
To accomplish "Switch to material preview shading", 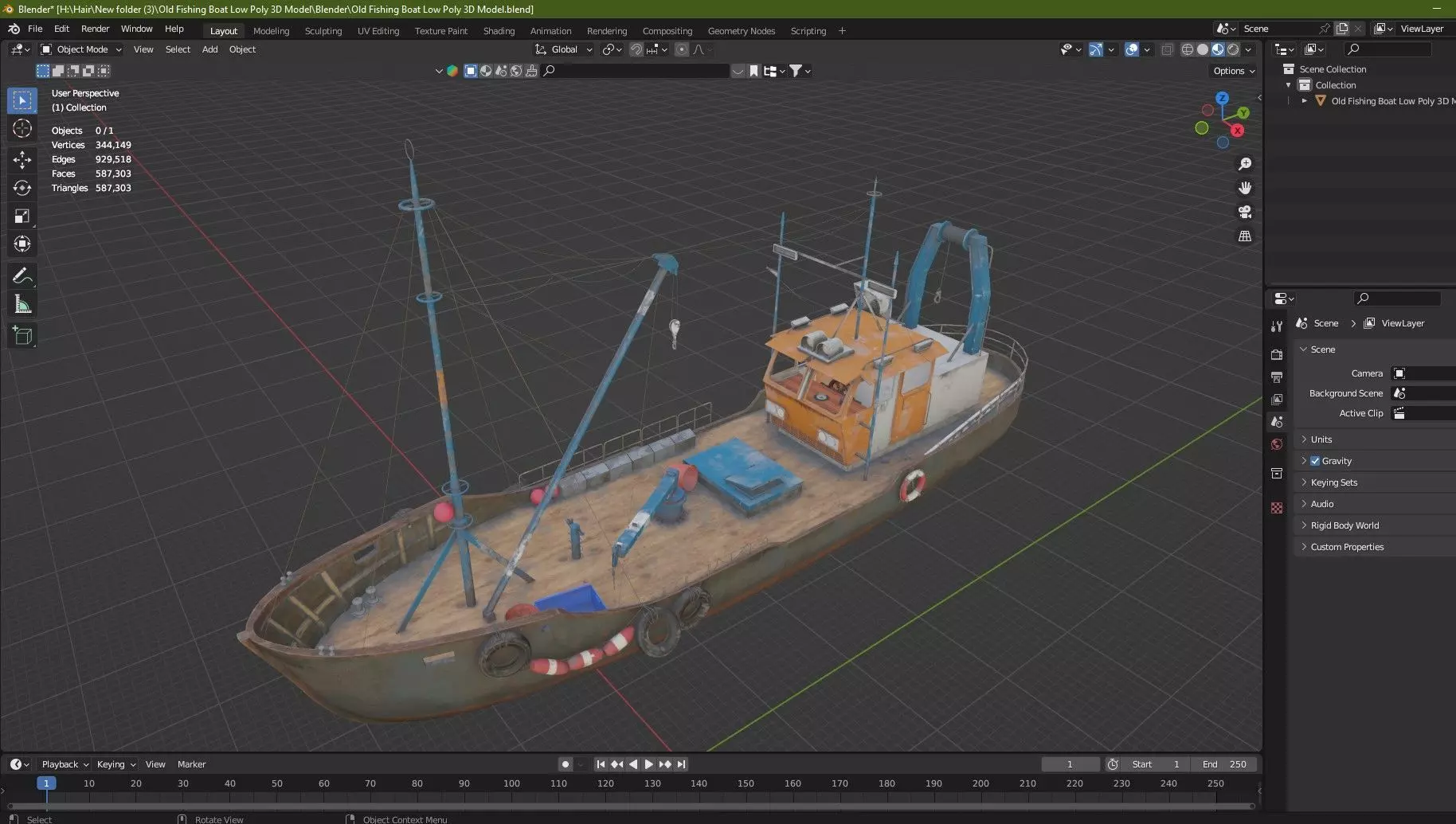I will point(1218,49).
